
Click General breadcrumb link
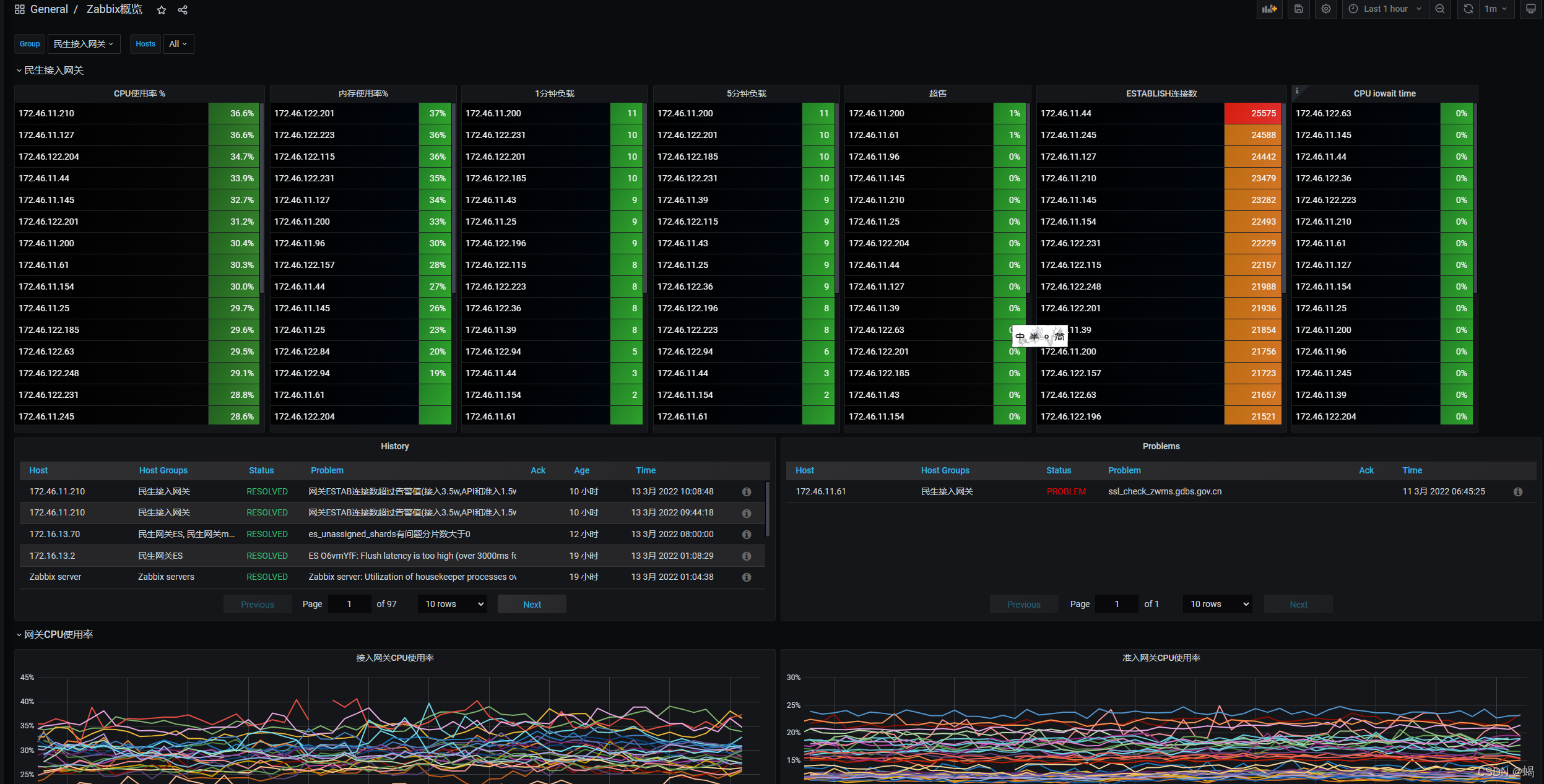[49, 9]
